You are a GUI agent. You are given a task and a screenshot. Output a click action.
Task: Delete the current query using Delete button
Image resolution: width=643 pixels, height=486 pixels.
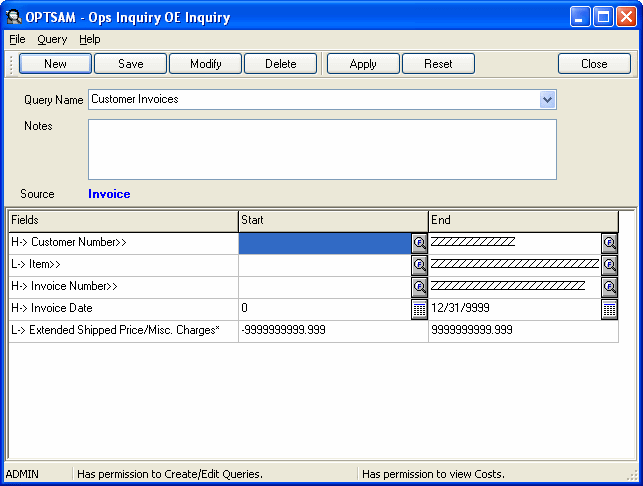coord(280,64)
